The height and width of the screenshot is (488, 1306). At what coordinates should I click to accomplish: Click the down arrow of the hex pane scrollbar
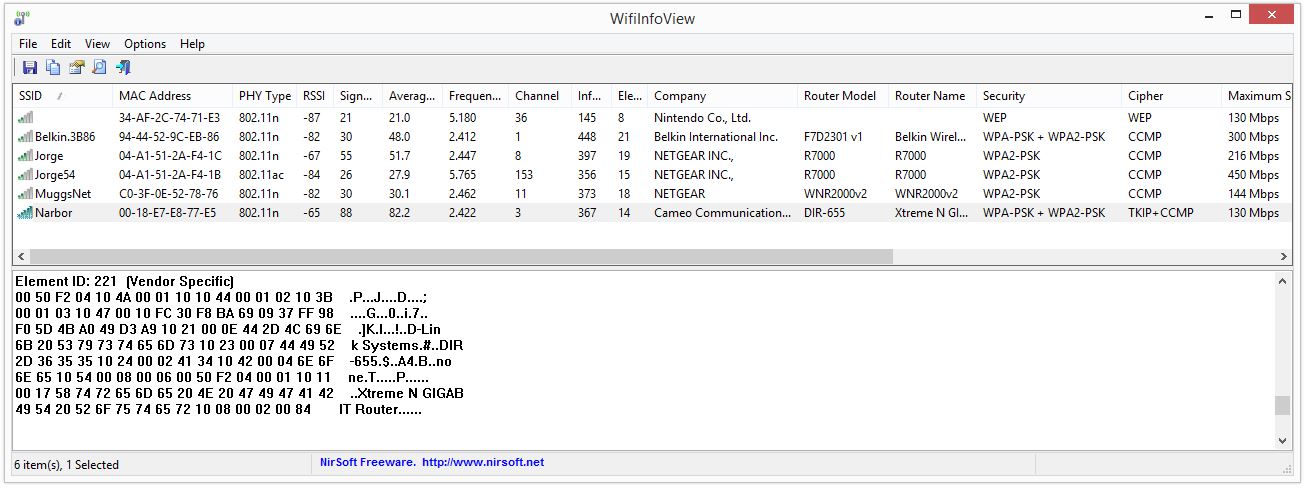1283,440
